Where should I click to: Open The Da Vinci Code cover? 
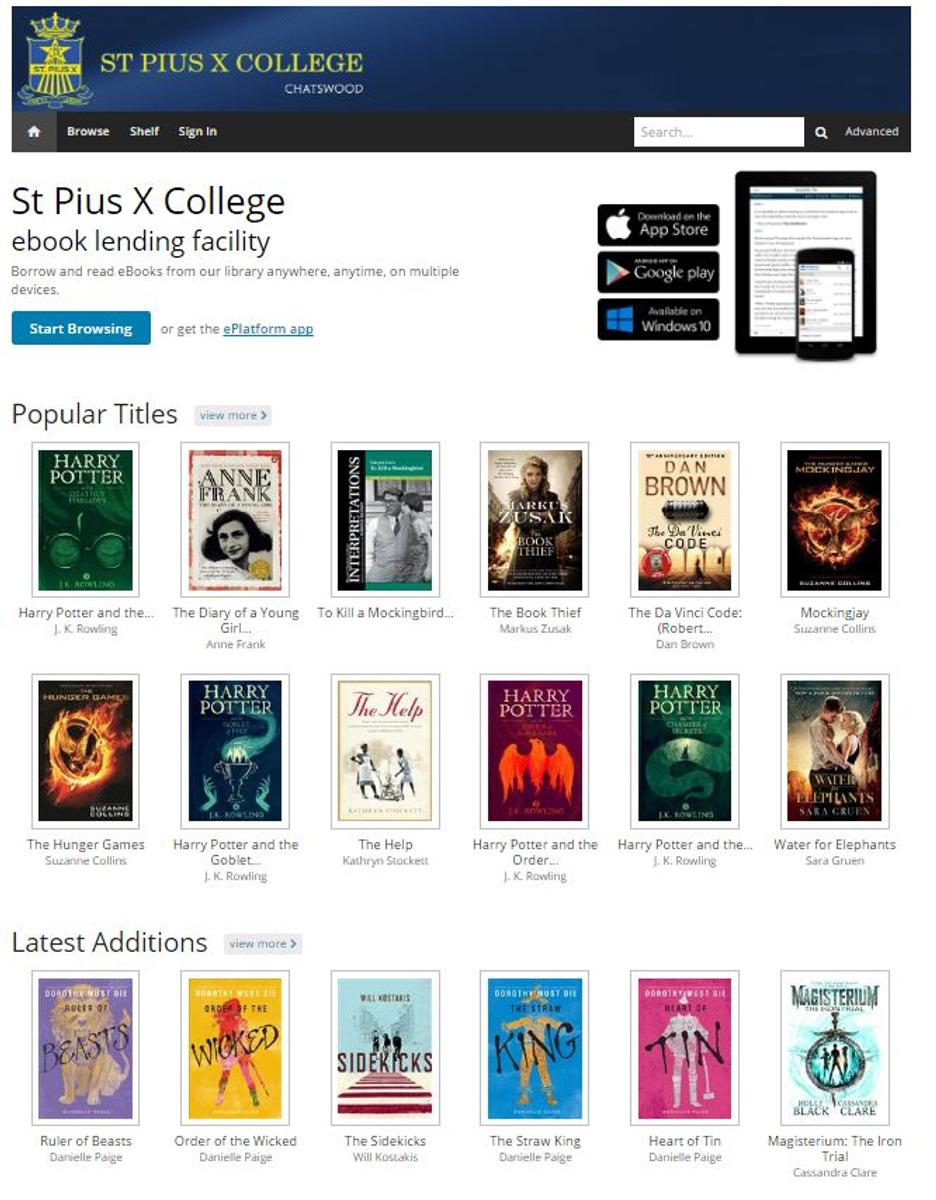click(685, 520)
